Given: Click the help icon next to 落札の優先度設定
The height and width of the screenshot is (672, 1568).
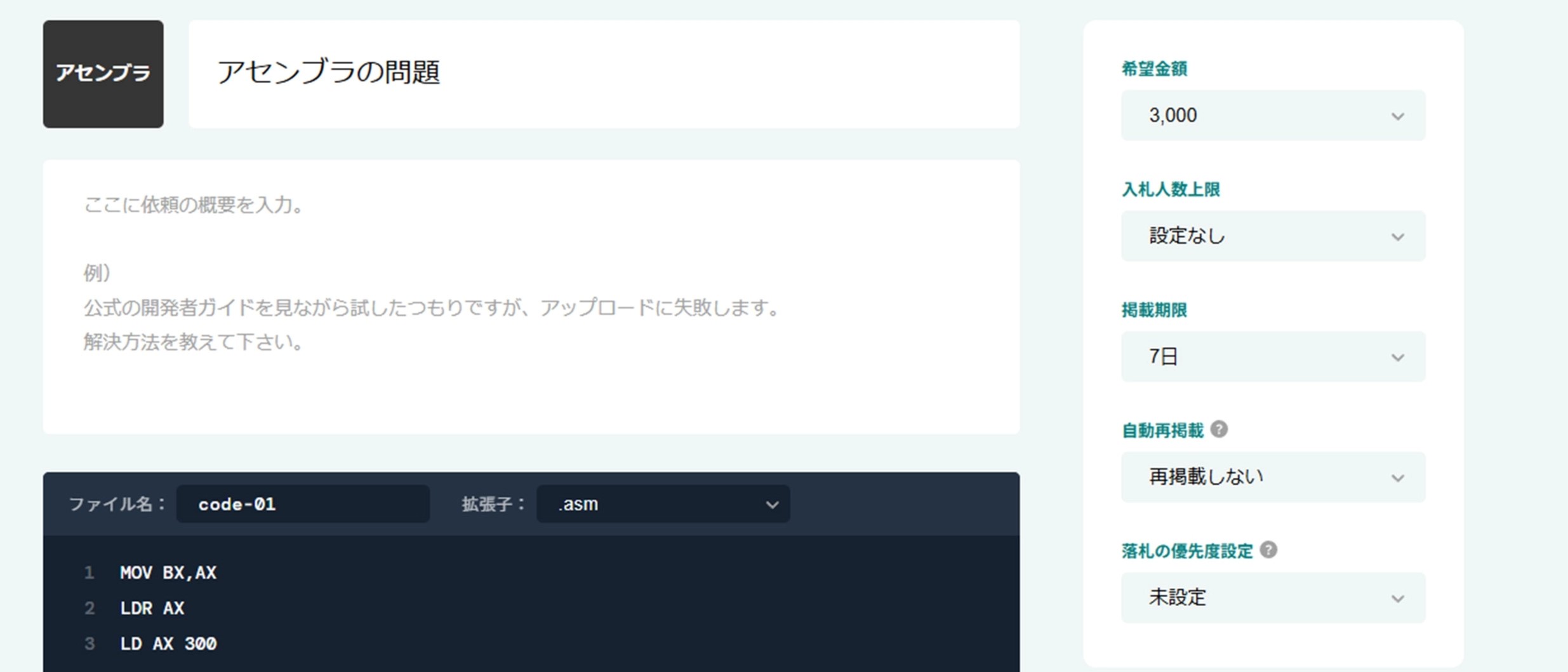Looking at the screenshot, I should [1268, 550].
